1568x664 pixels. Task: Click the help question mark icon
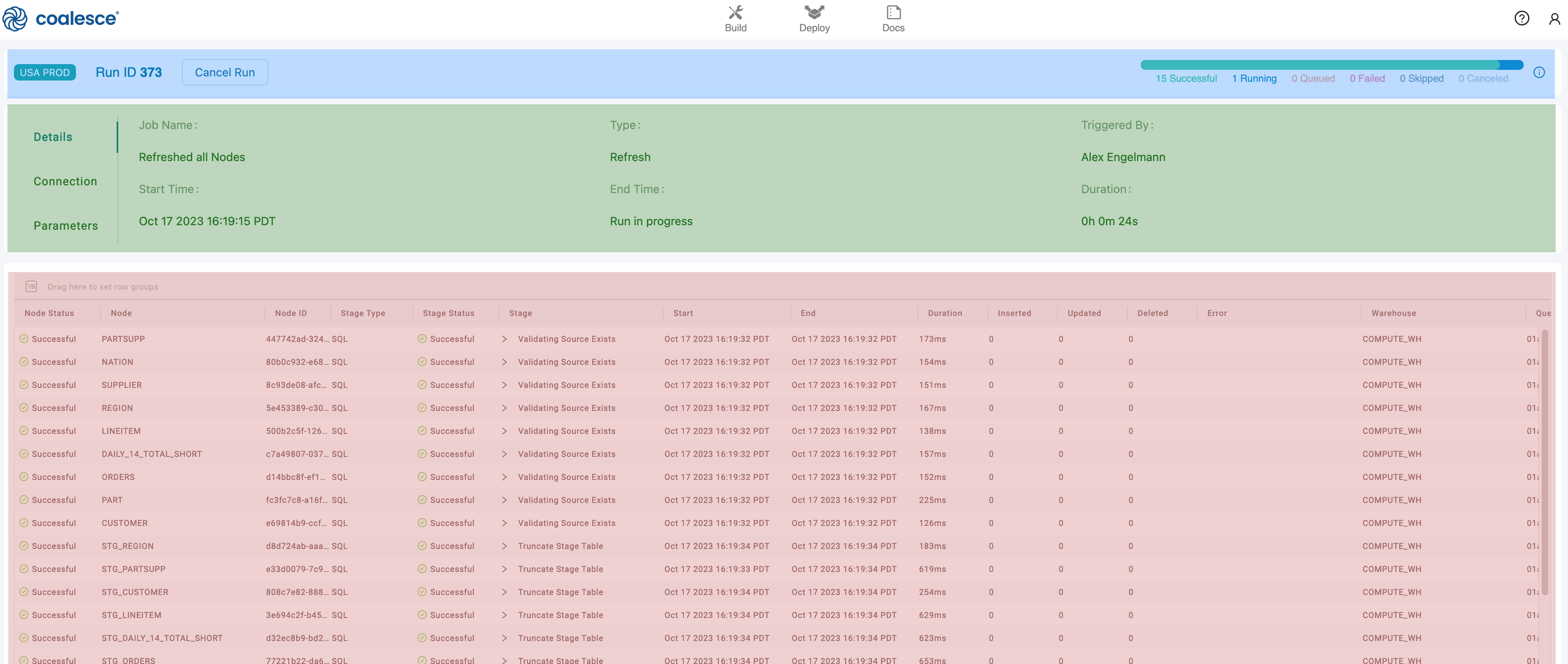point(1521,18)
